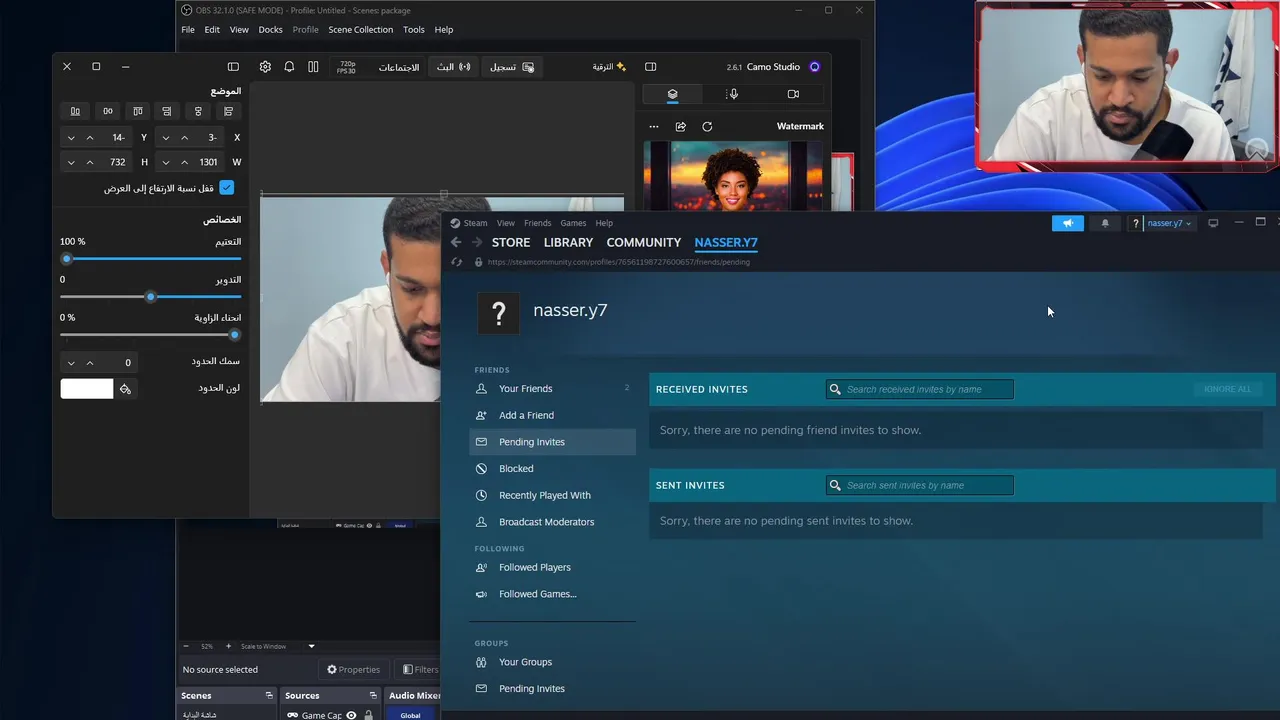Decrease the Y position value
Viewport: 1280px width, 720px height.
coord(71,138)
